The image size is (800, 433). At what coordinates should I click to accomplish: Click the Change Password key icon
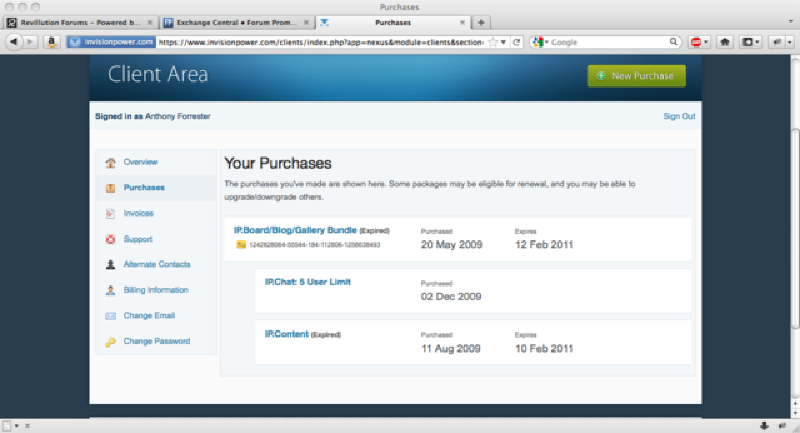point(110,342)
